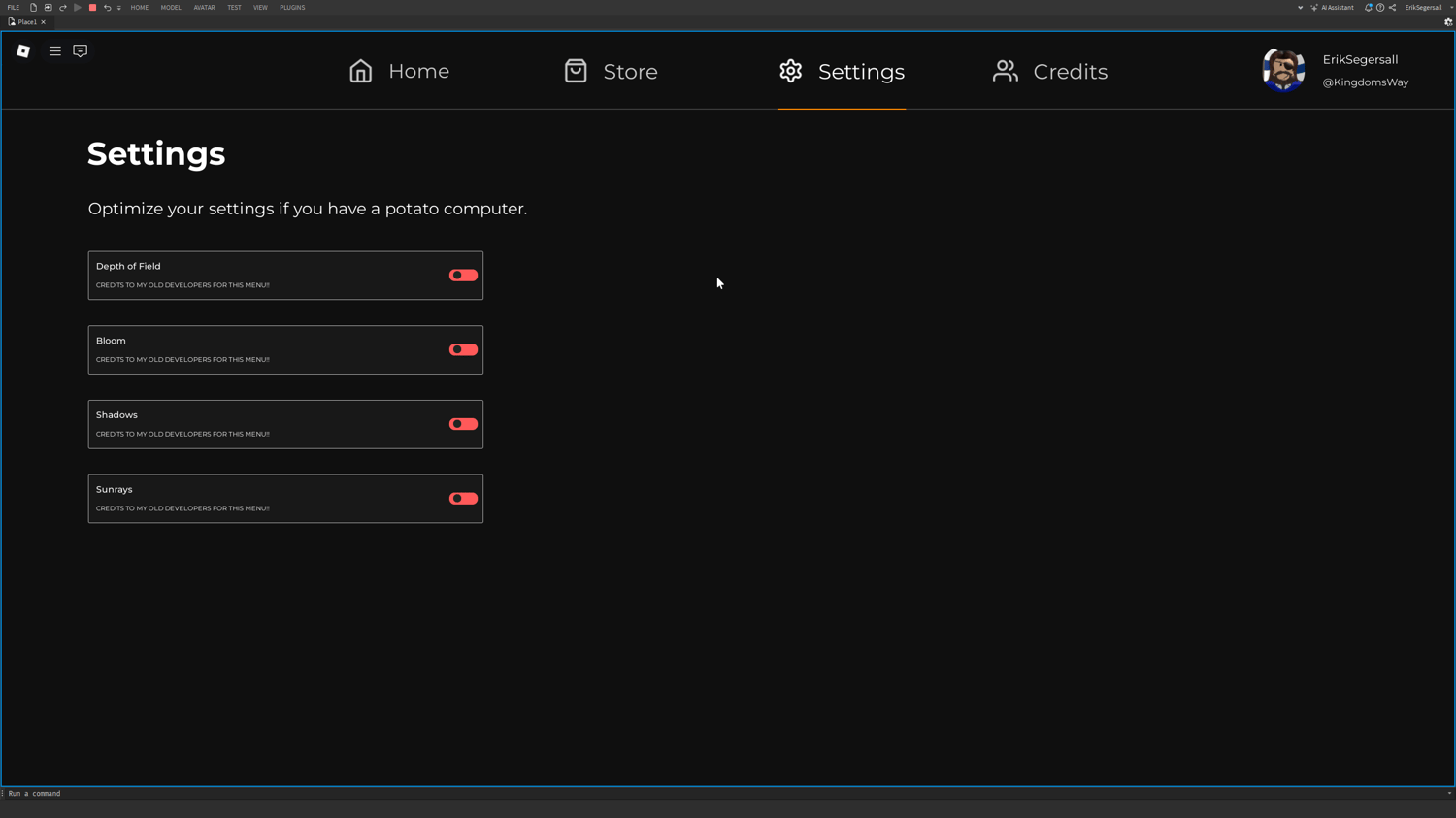Click the green Play test button
The image size is (1456, 818).
(78, 8)
